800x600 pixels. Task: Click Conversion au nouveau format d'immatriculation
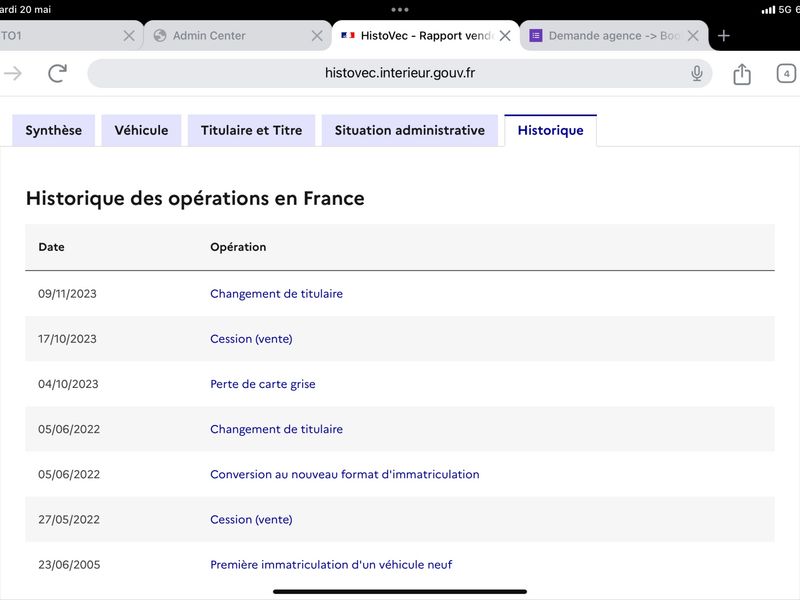coord(345,474)
